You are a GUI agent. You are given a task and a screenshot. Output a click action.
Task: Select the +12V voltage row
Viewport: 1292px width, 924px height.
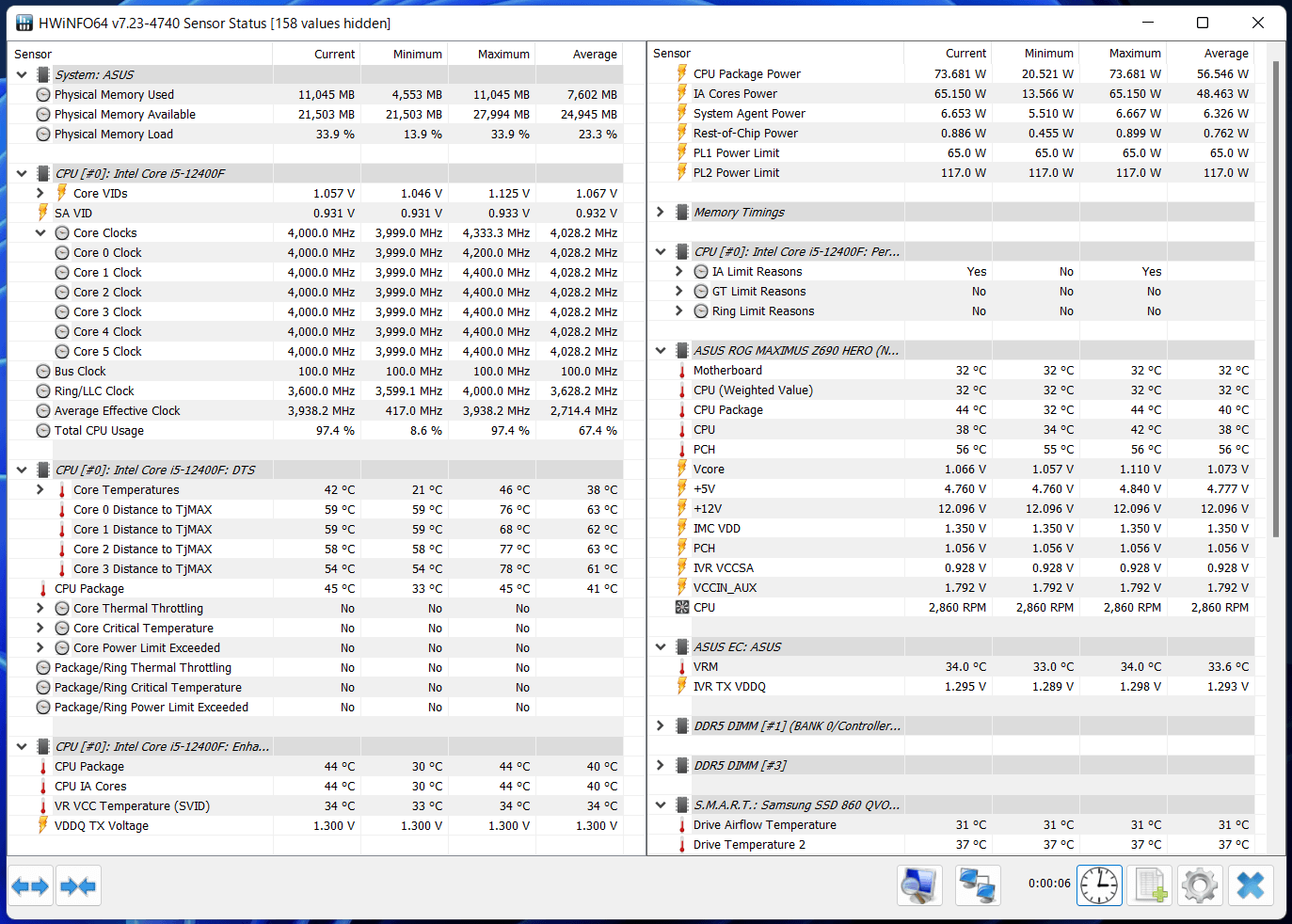tap(951, 509)
